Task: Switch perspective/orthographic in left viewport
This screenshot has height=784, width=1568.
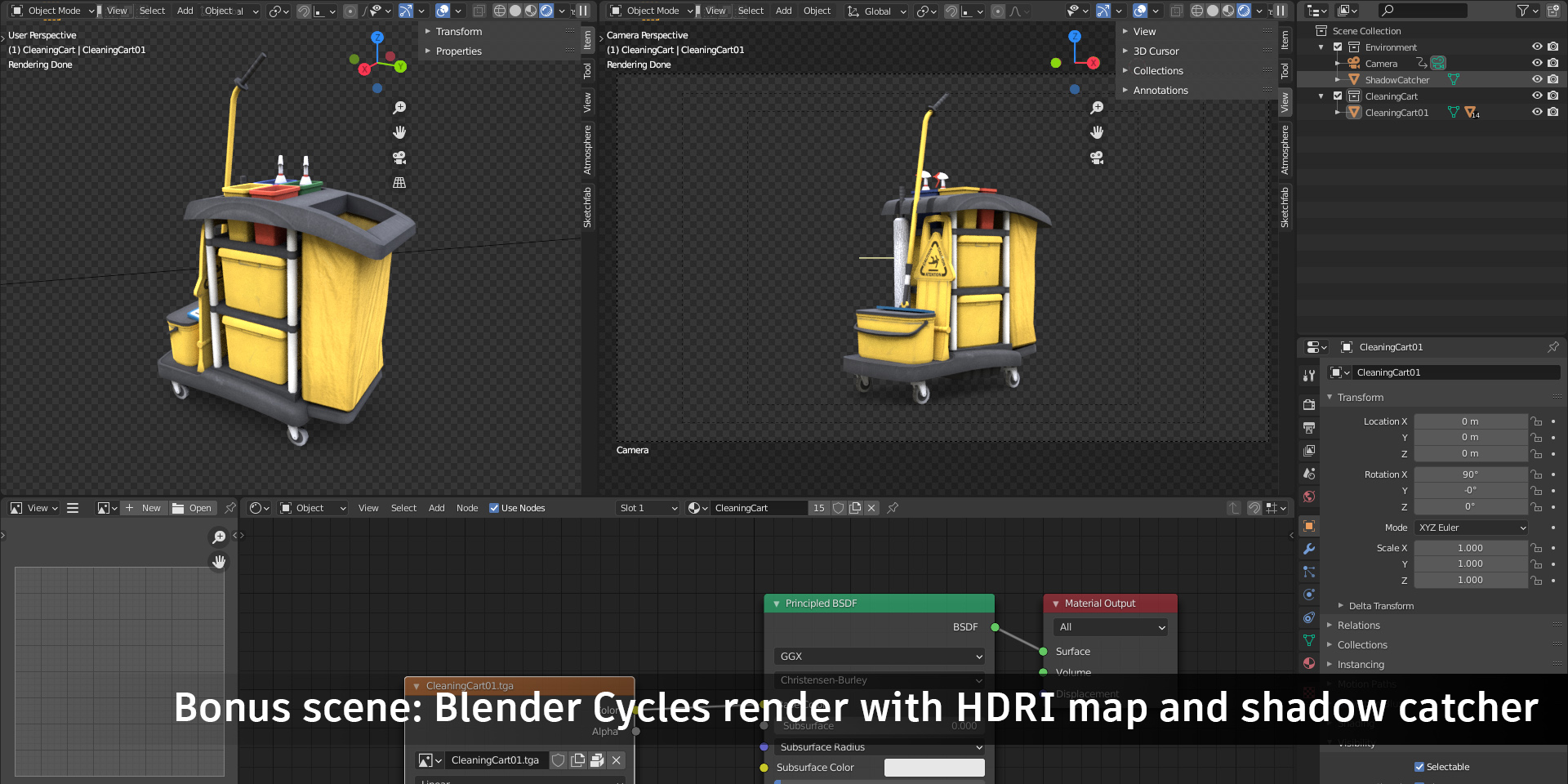Action: [399, 183]
